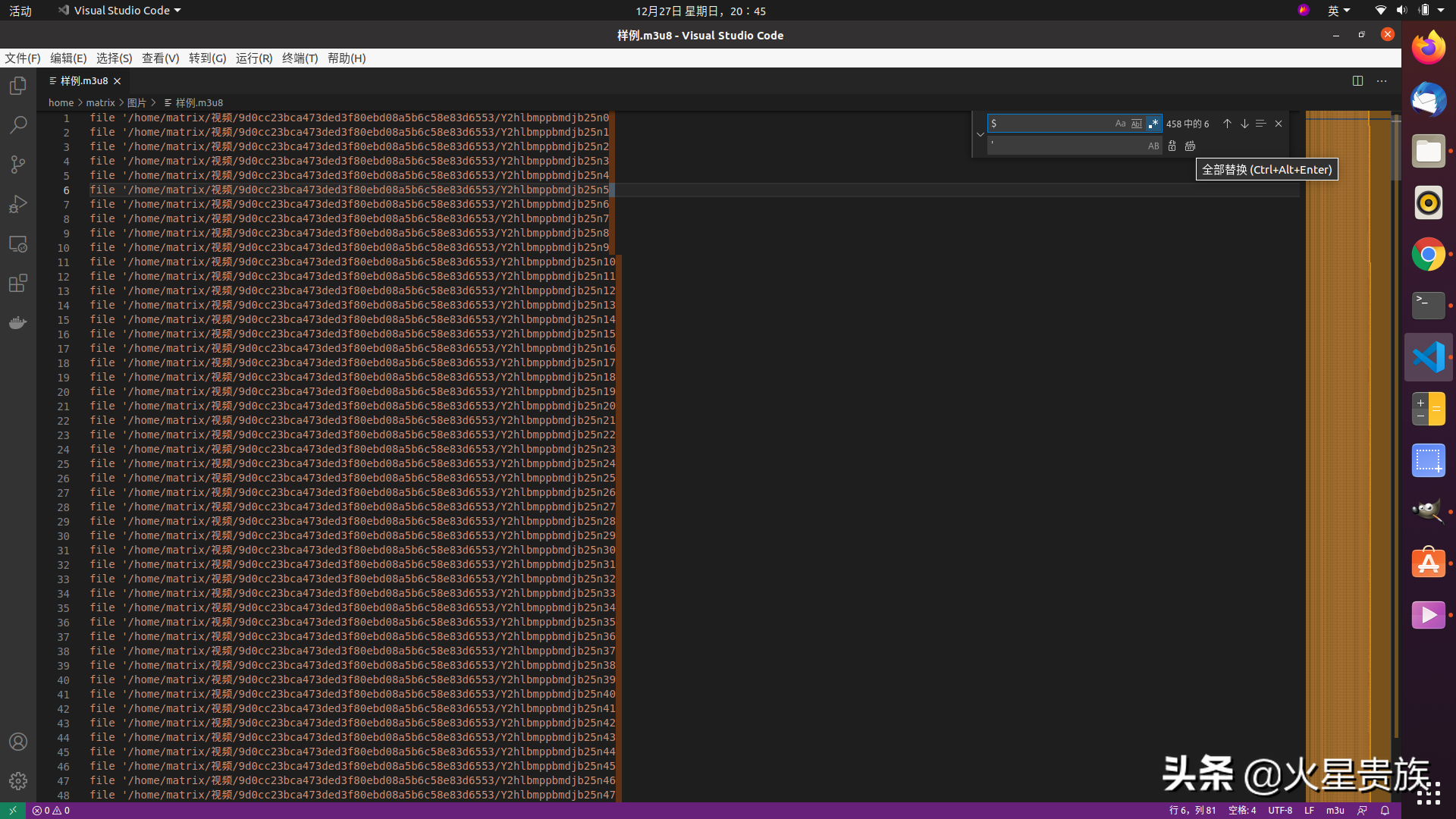This screenshot has width=1456, height=819.
Task: Launch Firefox from the dock
Action: click(x=1429, y=48)
